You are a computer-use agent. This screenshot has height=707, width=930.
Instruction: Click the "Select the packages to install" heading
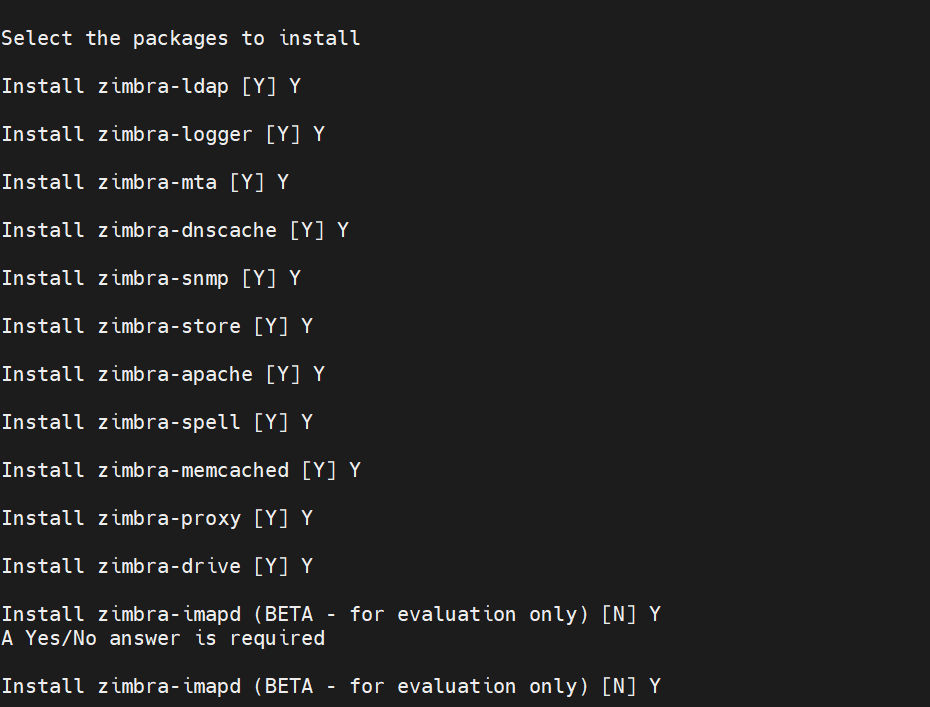180,39
